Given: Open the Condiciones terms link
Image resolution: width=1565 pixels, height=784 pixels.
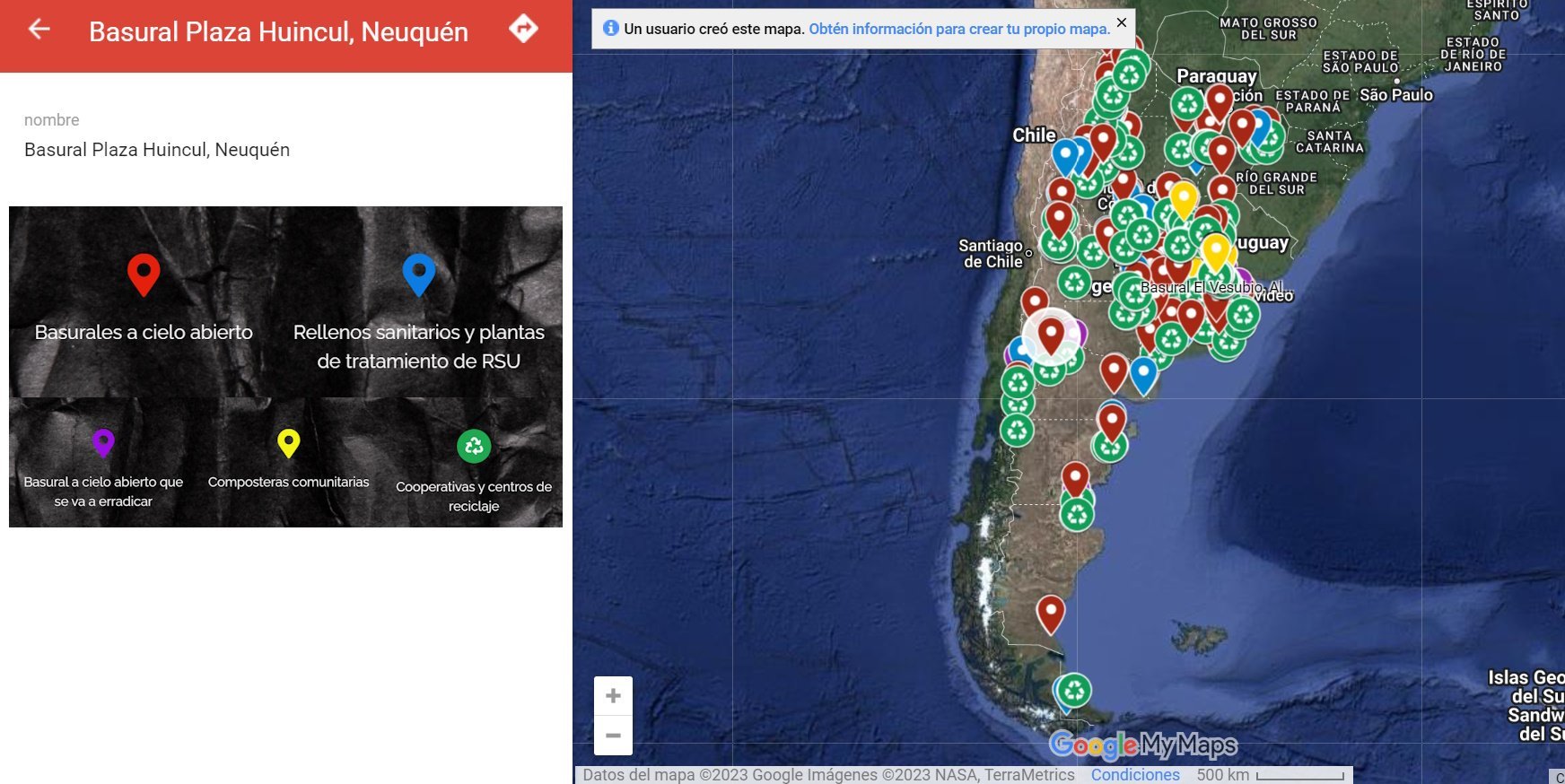Looking at the screenshot, I should pos(1135,775).
